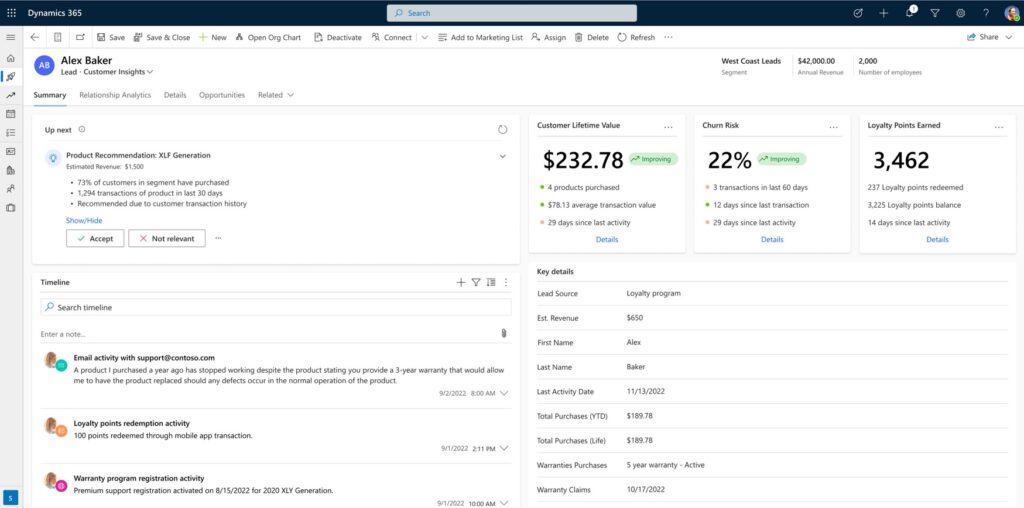Open Details link under Churn Risk

pos(772,240)
